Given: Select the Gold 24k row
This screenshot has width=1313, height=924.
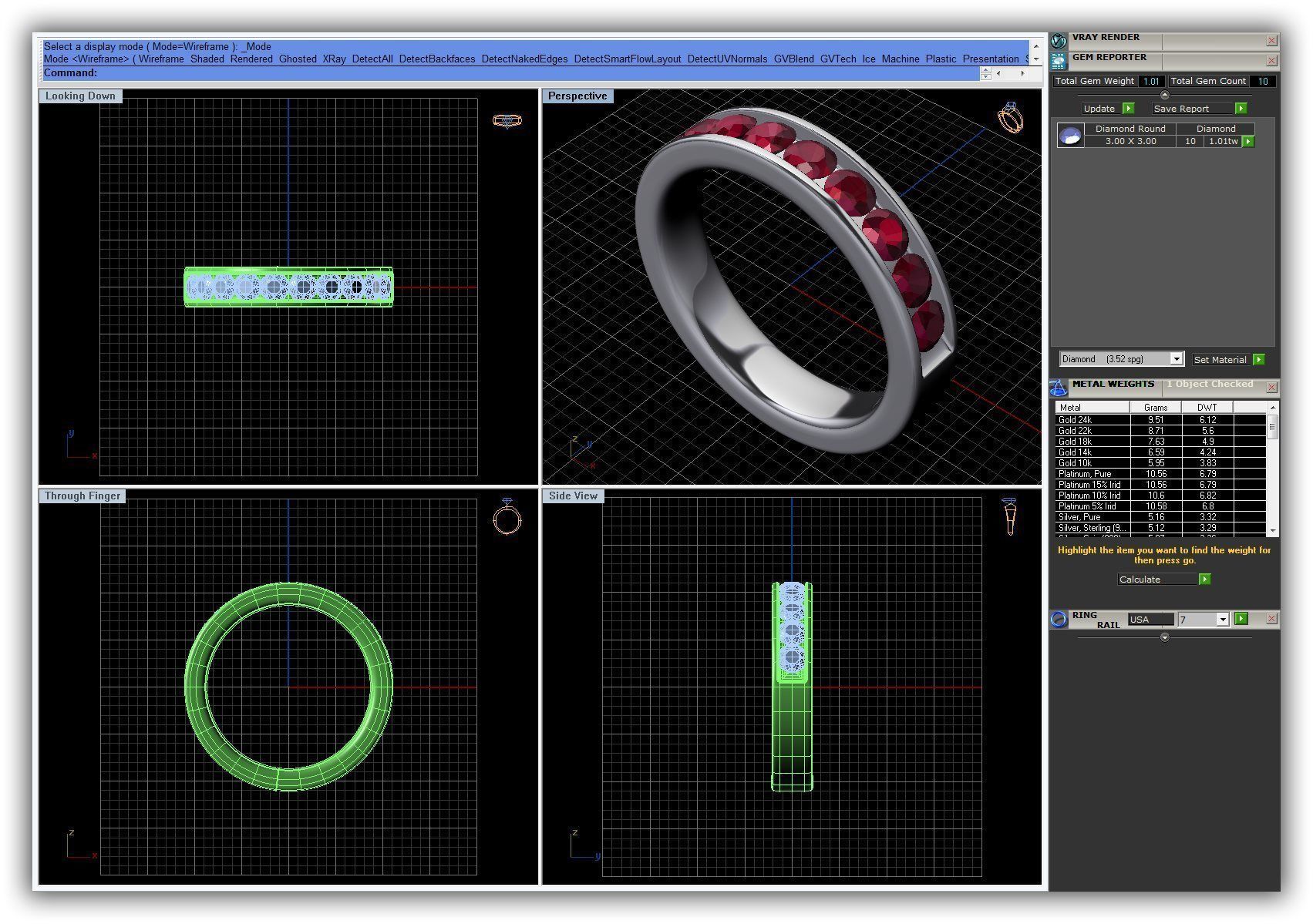Looking at the screenshot, I should 1160,420.
